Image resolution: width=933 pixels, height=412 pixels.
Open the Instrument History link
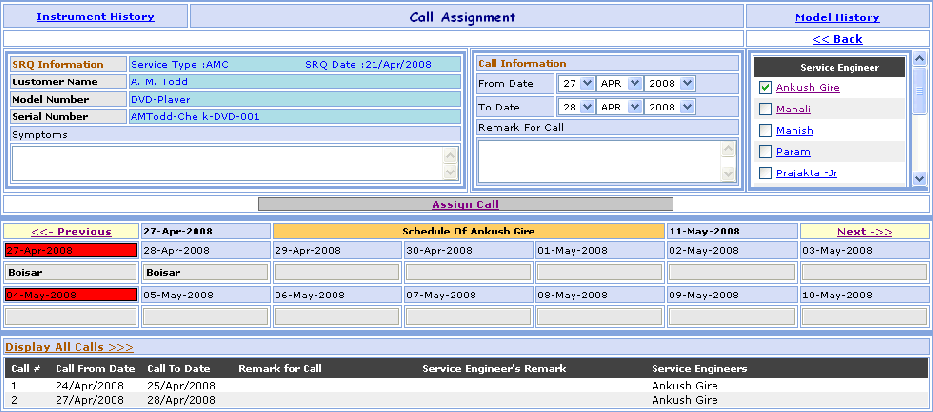click(x=95, y=16)
